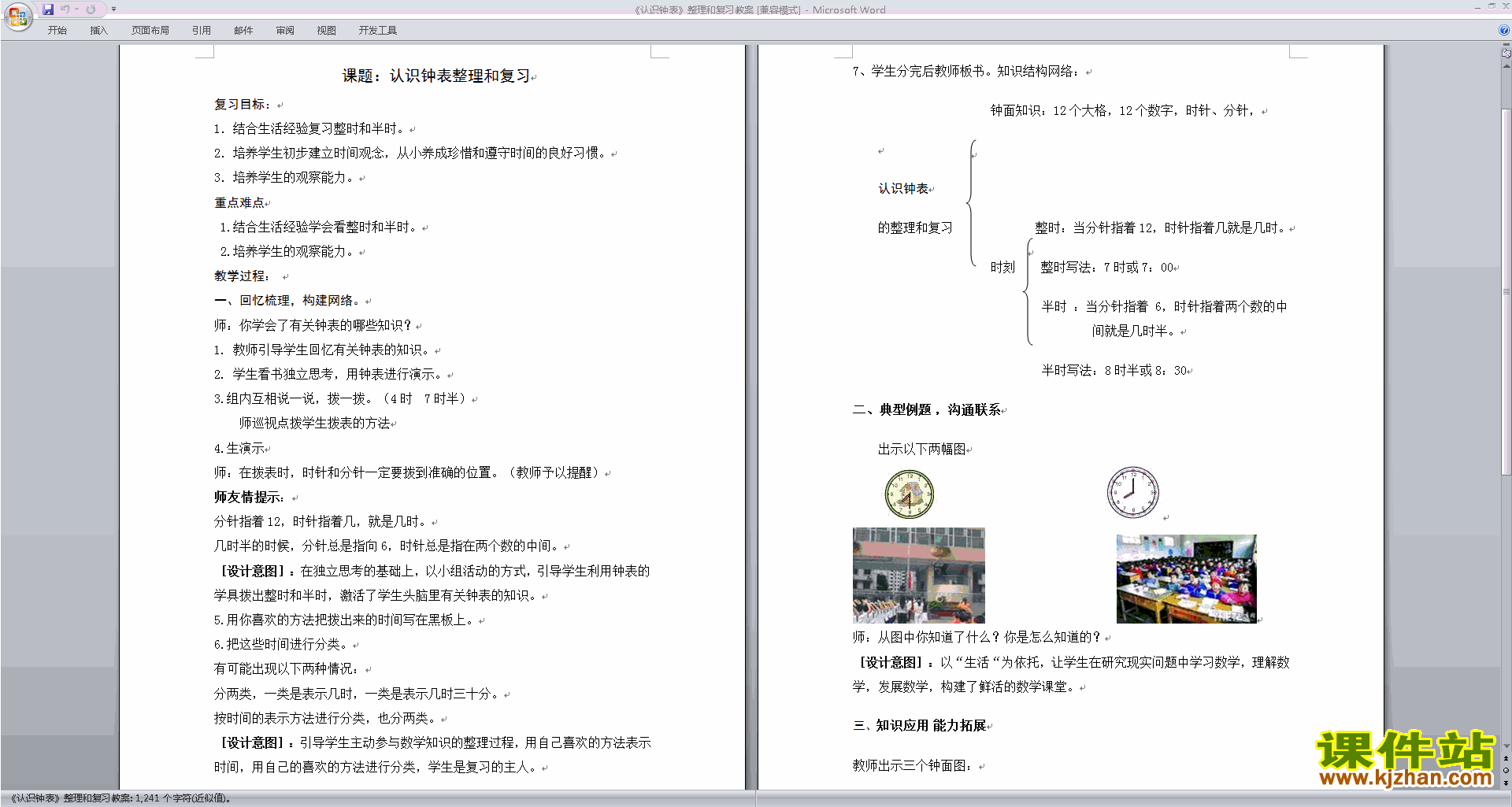Screen dimensions: 1512x807
Task: Go to next page via double-down arrows
Action: (x=1506, y=783)
